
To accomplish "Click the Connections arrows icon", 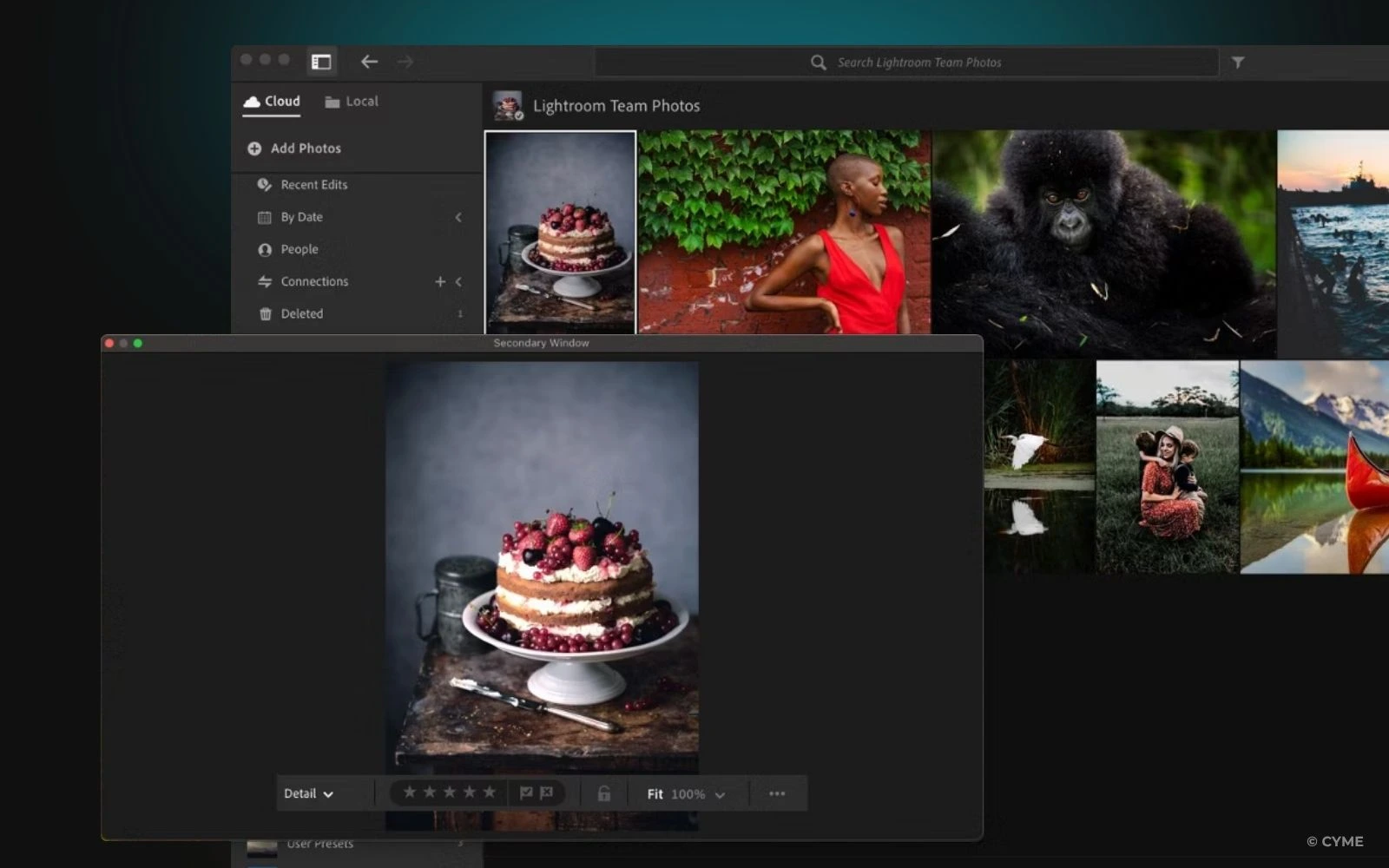I will click(265, 281).
